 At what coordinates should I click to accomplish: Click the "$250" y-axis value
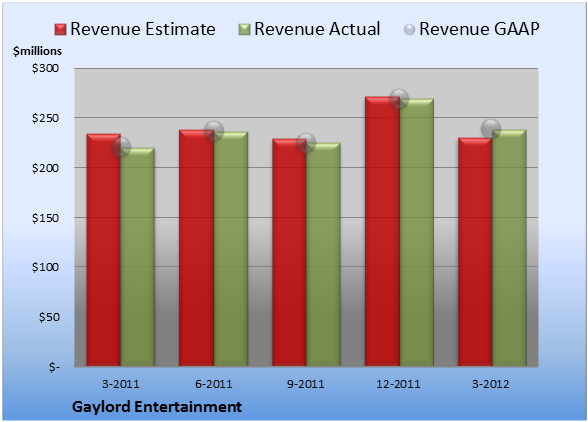pyautogui.click(x=45, y=118)
